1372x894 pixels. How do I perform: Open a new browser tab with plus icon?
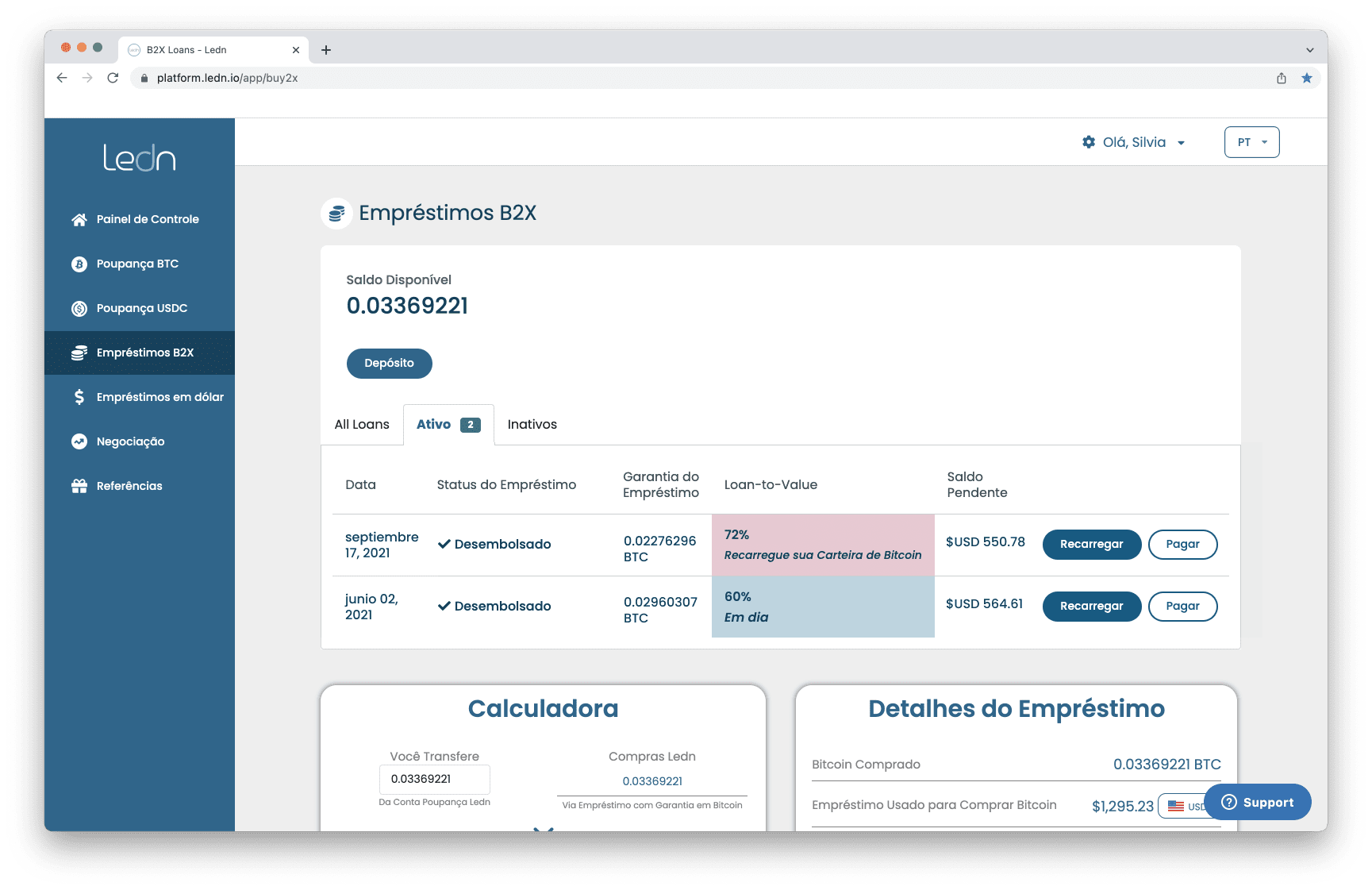[326, 50]
